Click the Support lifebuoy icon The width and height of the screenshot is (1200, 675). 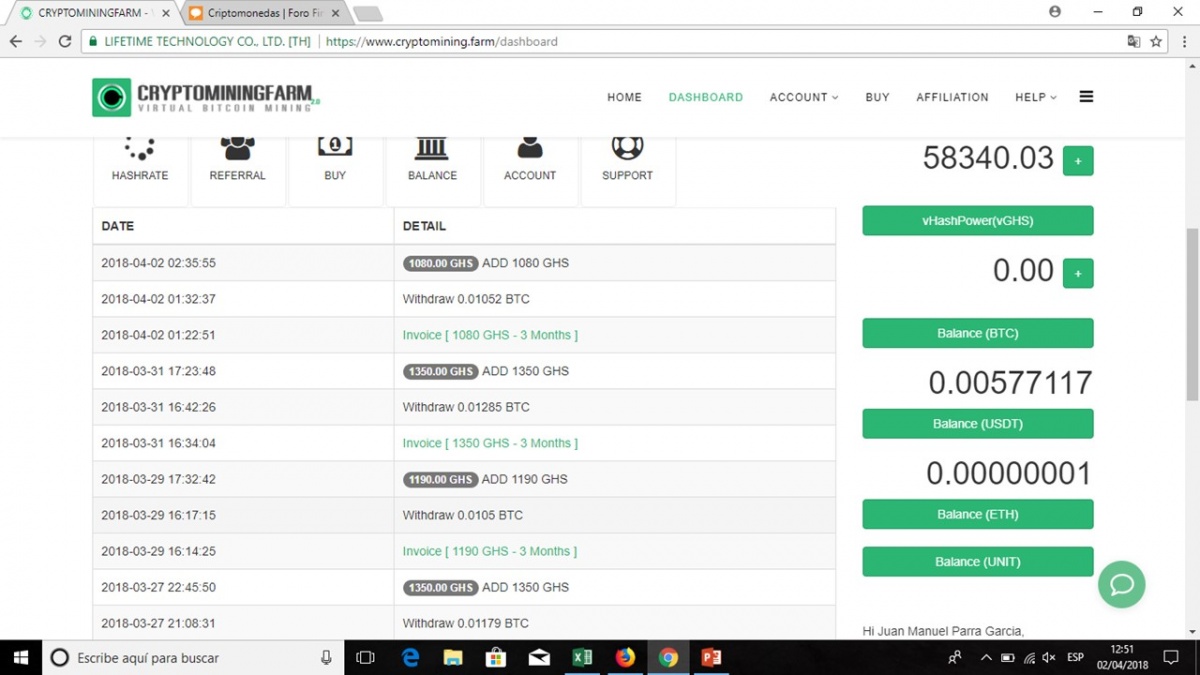(627, 149)
